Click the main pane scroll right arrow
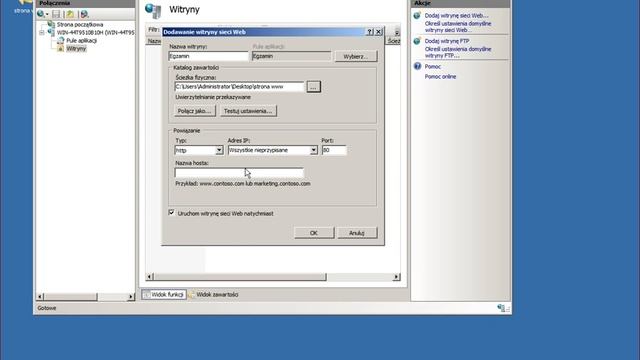The width and height of the screenshot is (640, 360). [396, 277]
